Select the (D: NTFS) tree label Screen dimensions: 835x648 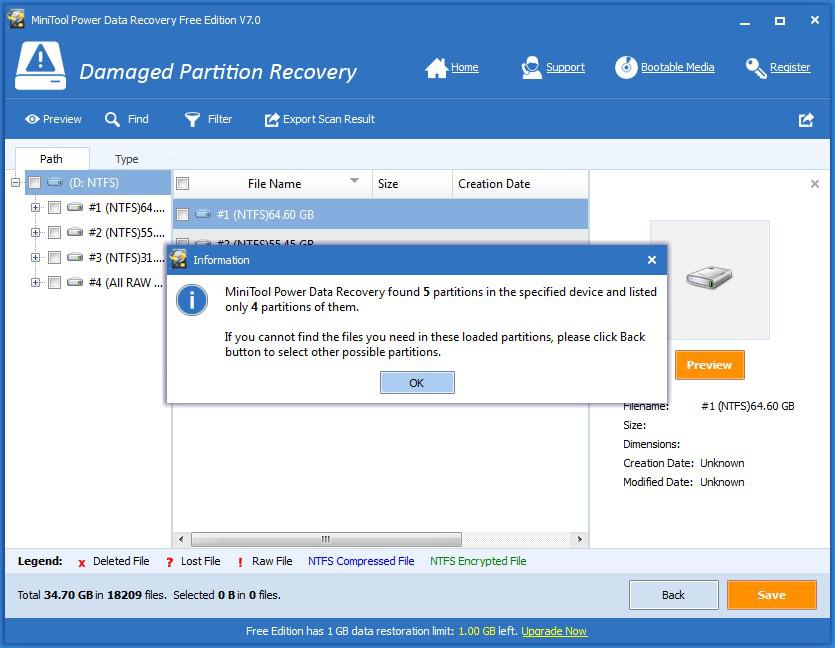click(x=94, y=183)
